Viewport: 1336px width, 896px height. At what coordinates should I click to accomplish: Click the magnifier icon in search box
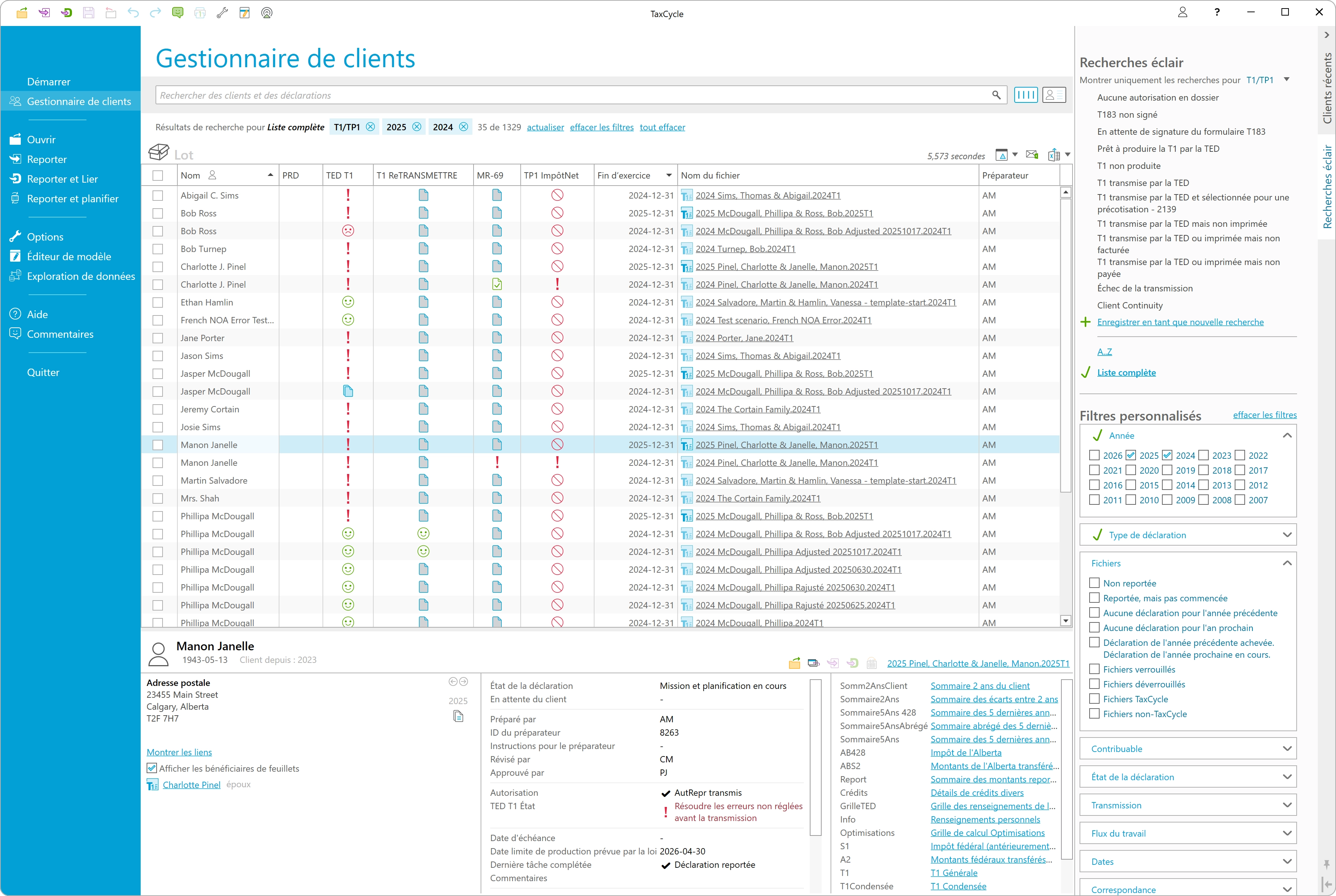pos(996,95)
